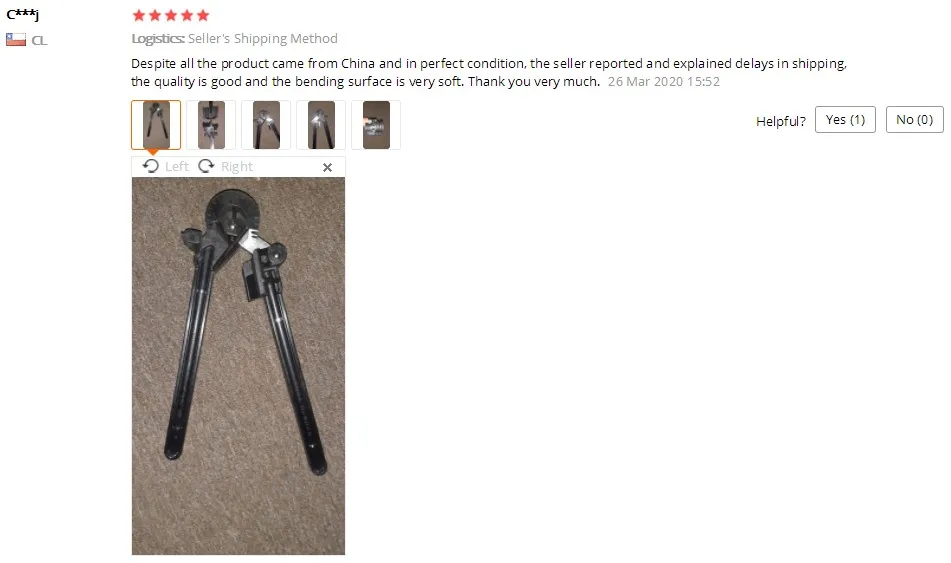This screenshot has height=563, width=951.
Task: Click the first star in the rating
Action: click(x=139, y=15)
